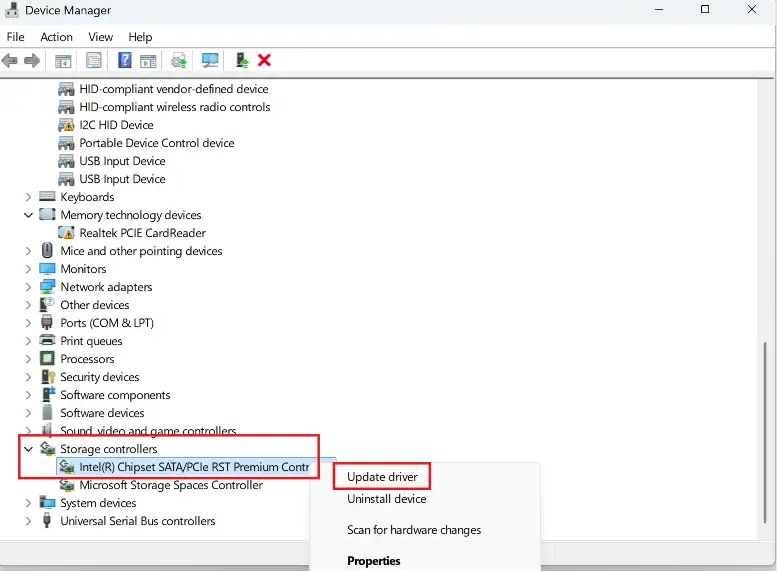The width and height of the screenshot is (777, 572).
Task: Expand the Other devices chevron
Action: [x=28, y=305]
